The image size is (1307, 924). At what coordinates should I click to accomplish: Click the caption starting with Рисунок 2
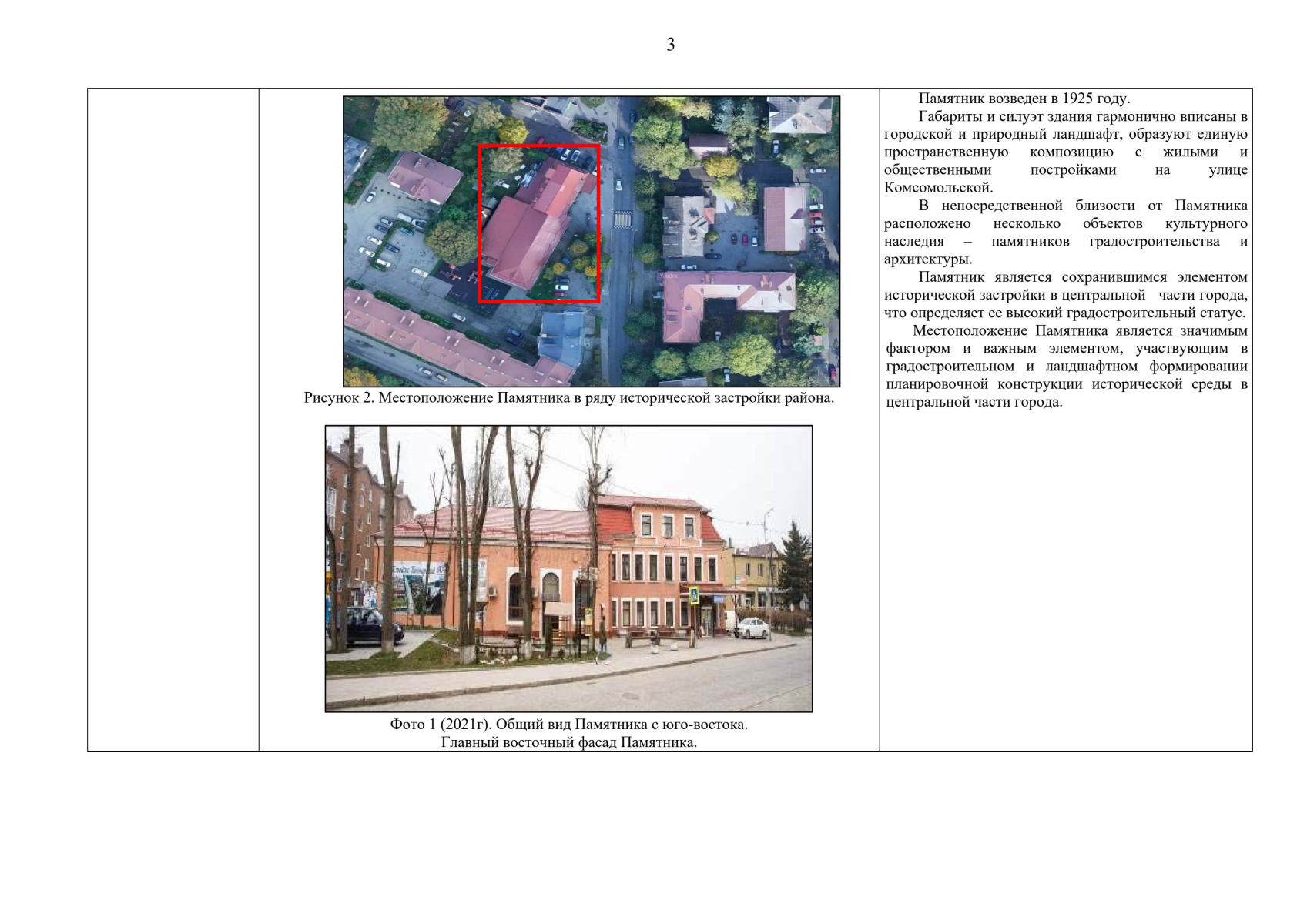click(568, 398)
